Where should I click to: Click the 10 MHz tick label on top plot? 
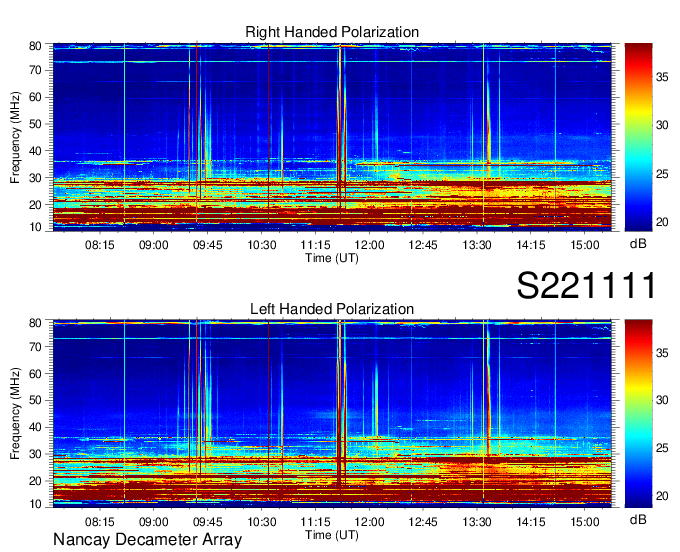click(35, 227)
